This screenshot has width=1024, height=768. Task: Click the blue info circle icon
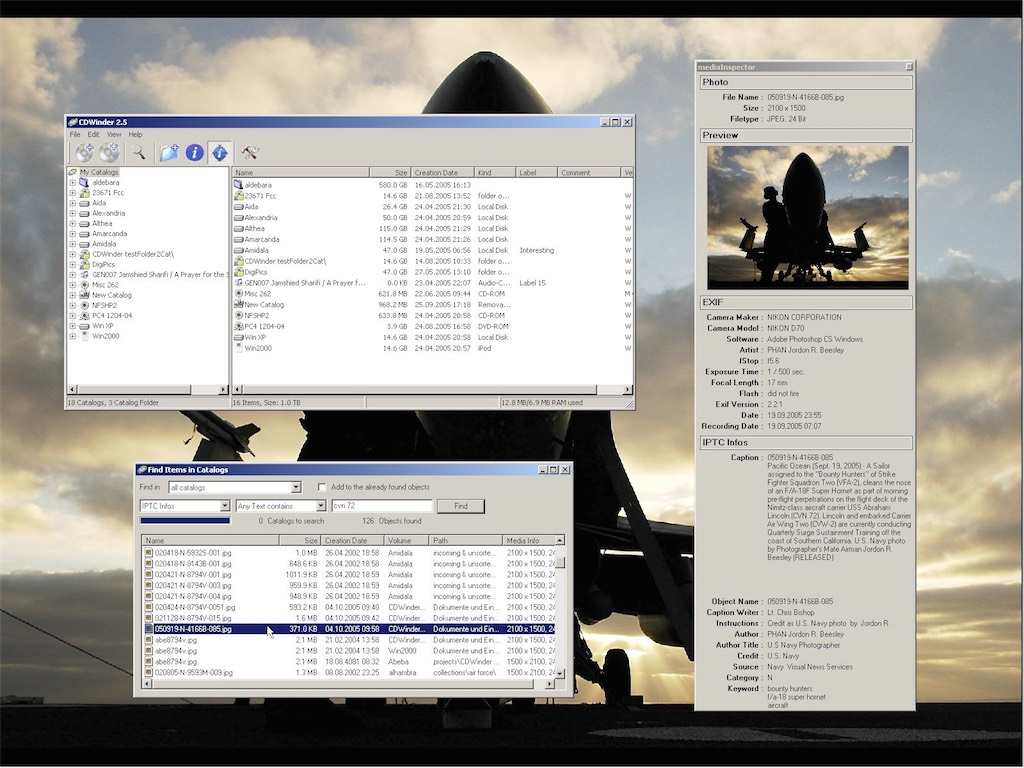tap(194, 152)
